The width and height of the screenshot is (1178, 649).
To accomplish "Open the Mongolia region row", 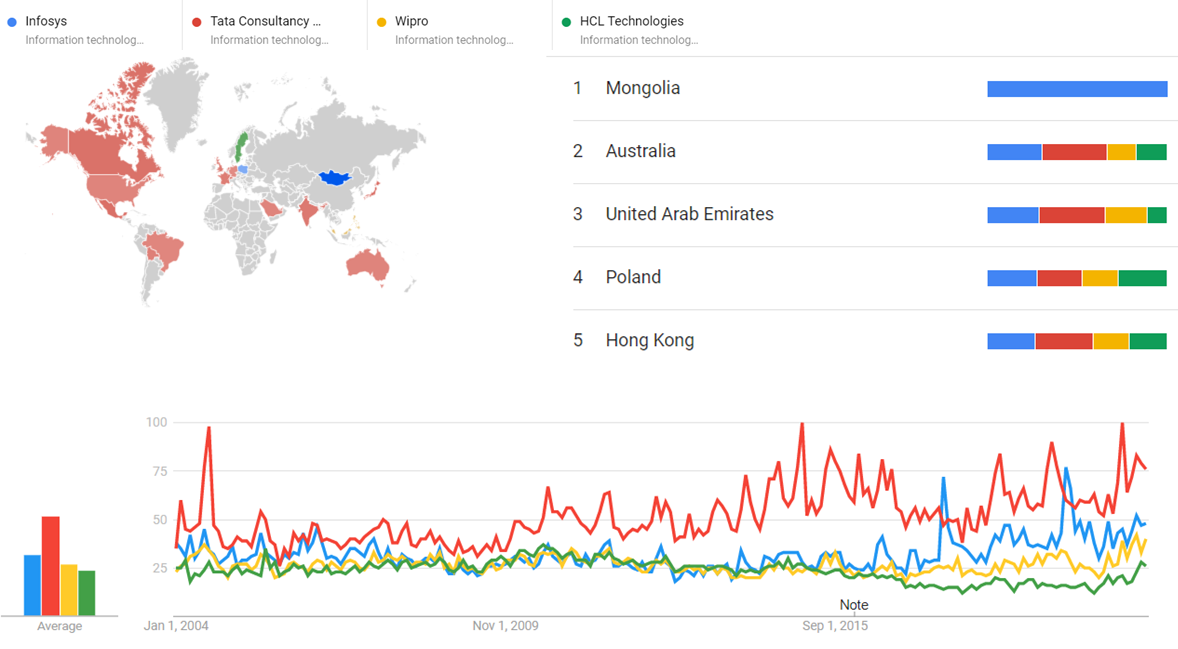I will 871,89.
